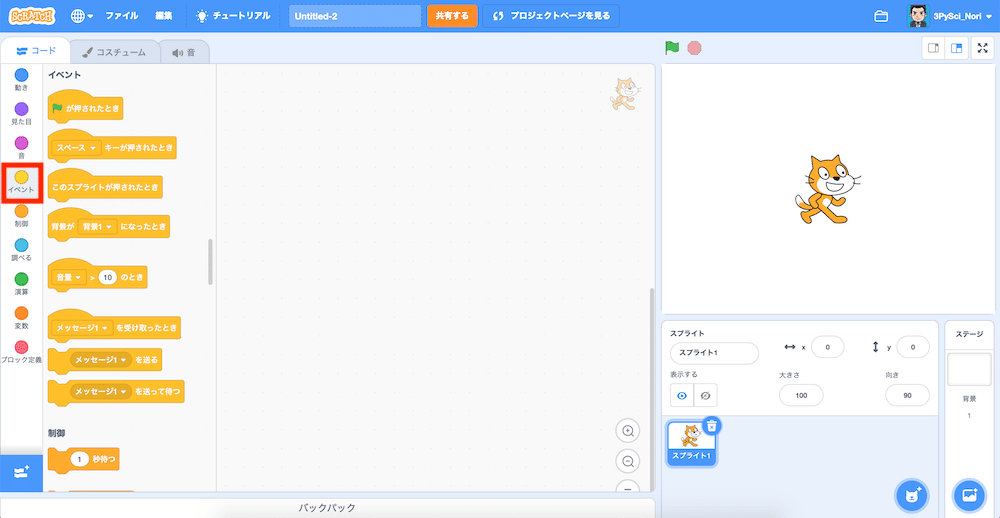Select the 演算 block category
The height and width of the screenshot is (518, 1000).
(22, 284)
